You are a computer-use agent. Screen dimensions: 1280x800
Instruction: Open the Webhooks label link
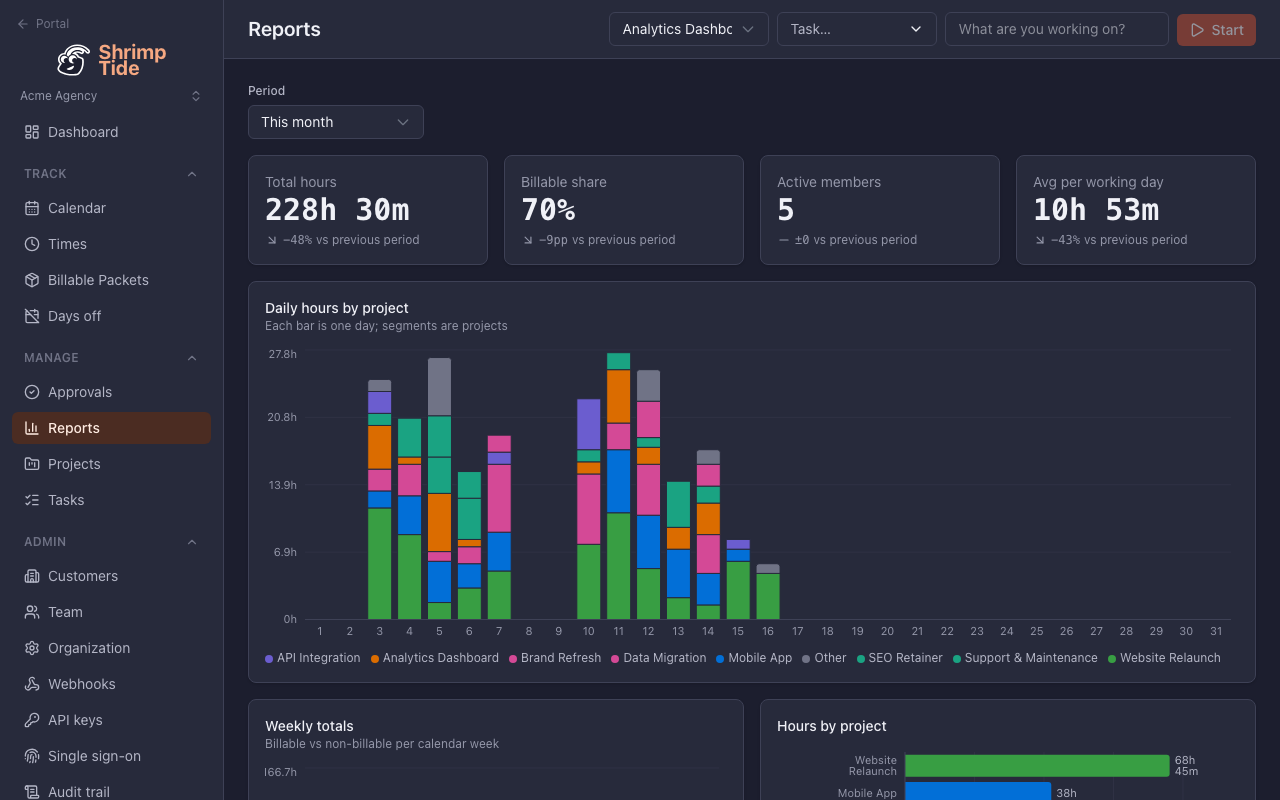point(82,684)
